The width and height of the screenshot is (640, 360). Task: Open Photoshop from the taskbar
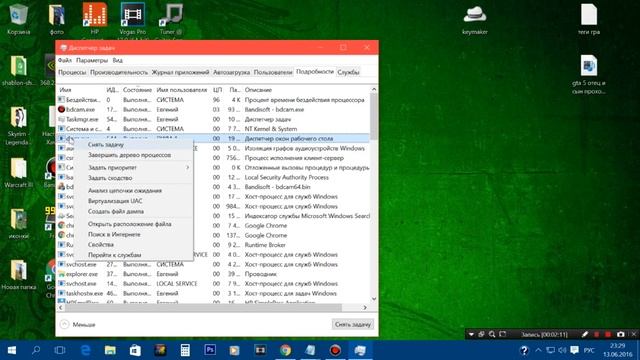pyautogui.click(x=210, y=350)
